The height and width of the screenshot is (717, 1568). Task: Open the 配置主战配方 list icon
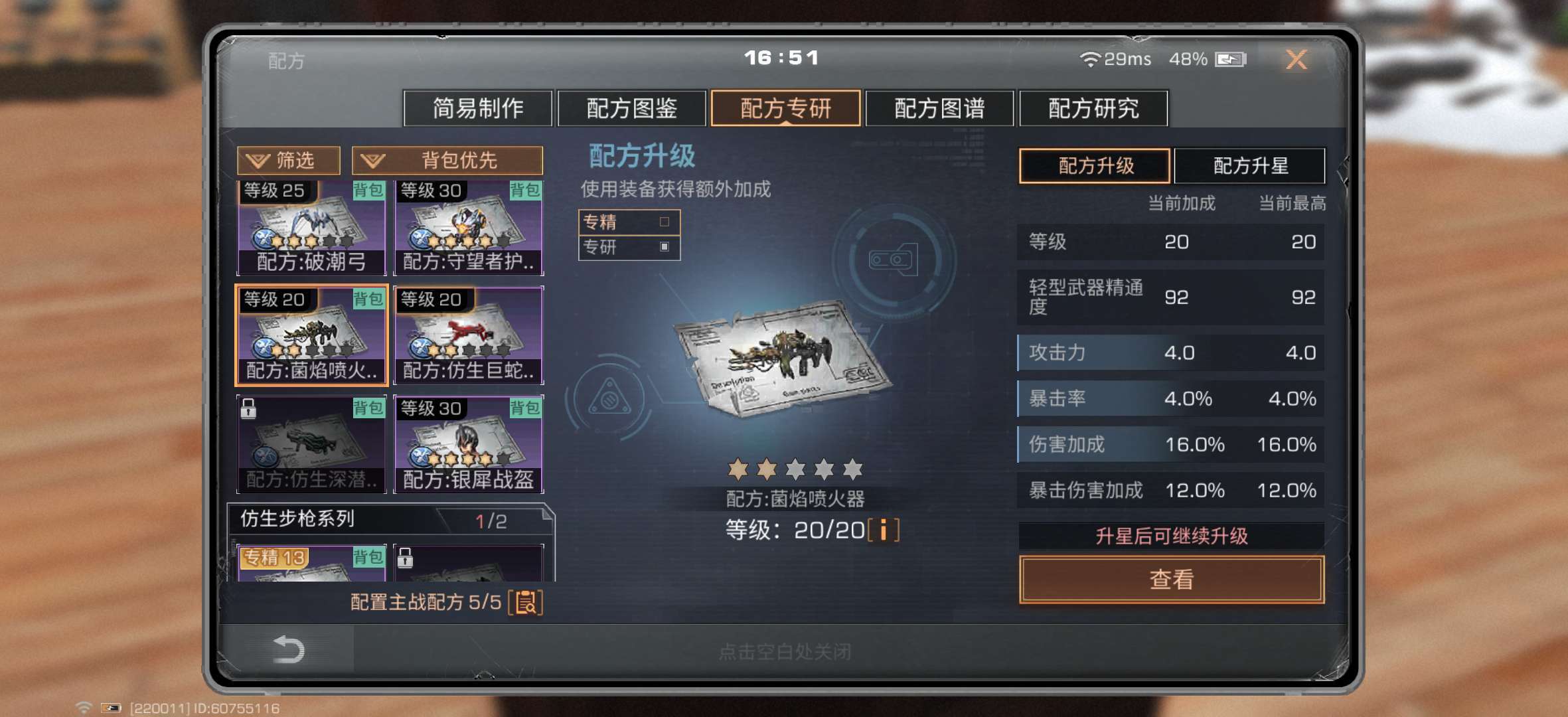pos(525,602)
